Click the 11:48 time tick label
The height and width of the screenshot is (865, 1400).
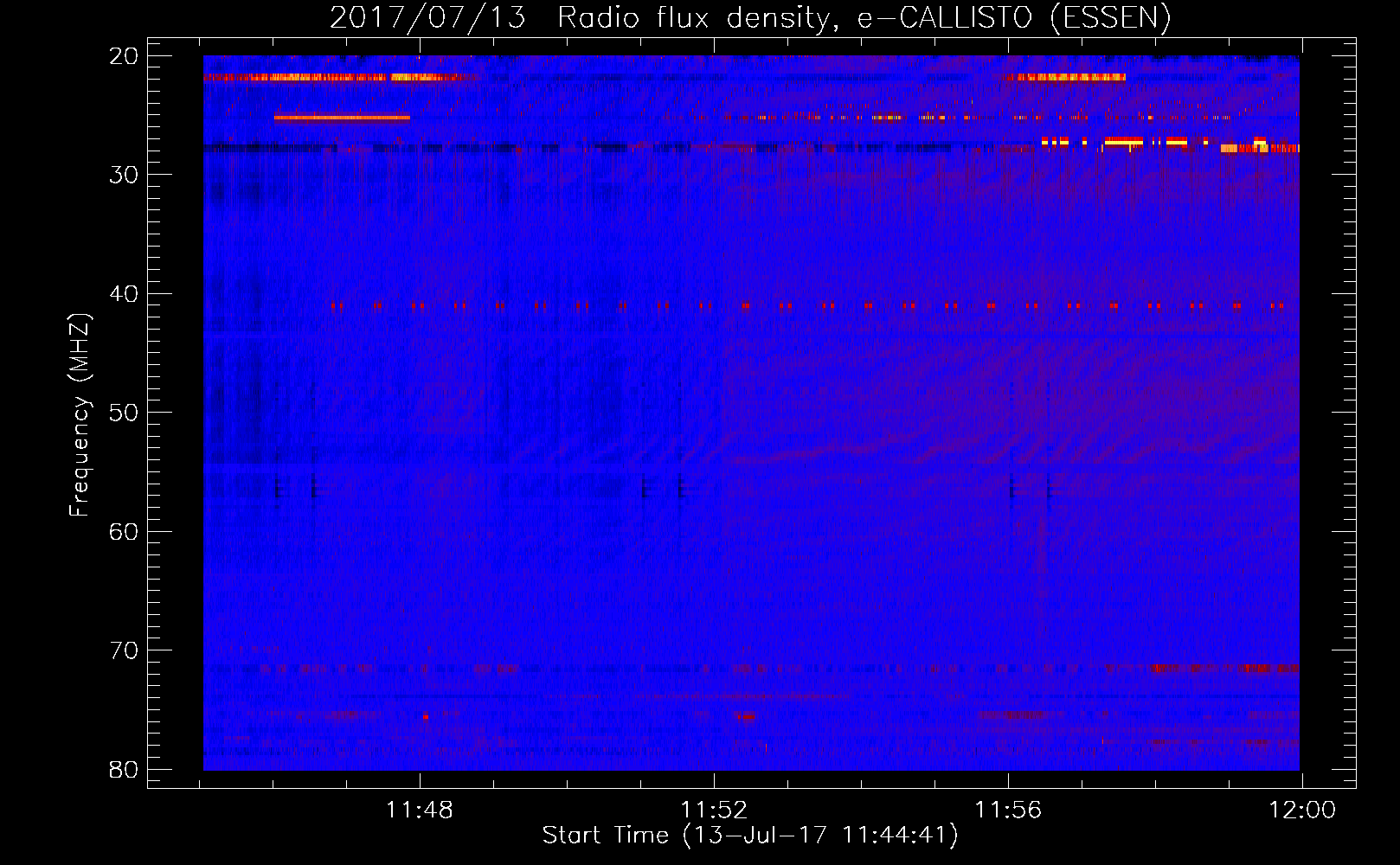click(420, 811)
